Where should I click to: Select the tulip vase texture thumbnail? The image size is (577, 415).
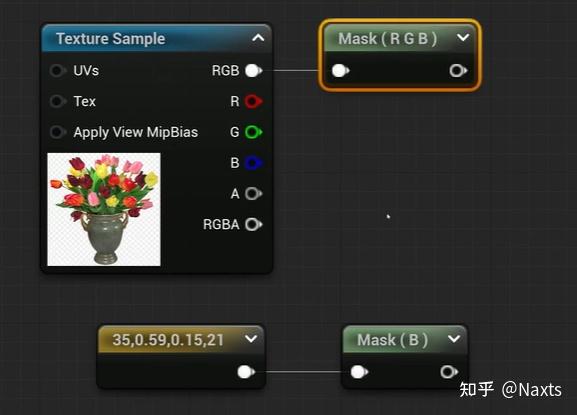tap(104, 209)
